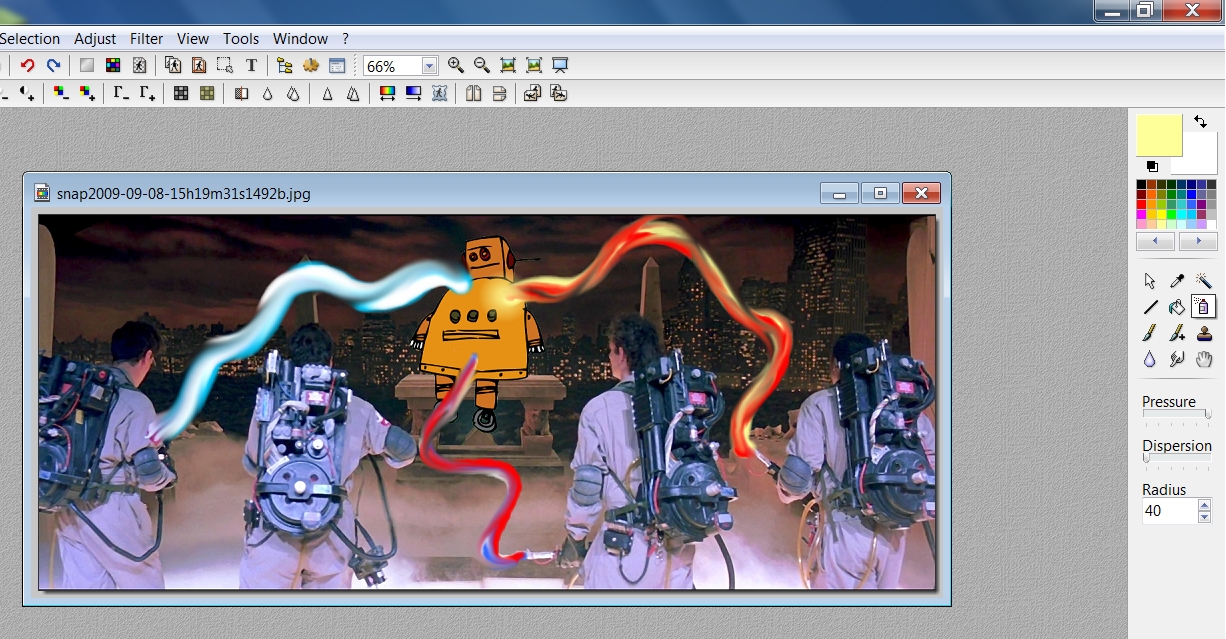
Task: Apply the sepia Old photo icon
Action: 207,93
